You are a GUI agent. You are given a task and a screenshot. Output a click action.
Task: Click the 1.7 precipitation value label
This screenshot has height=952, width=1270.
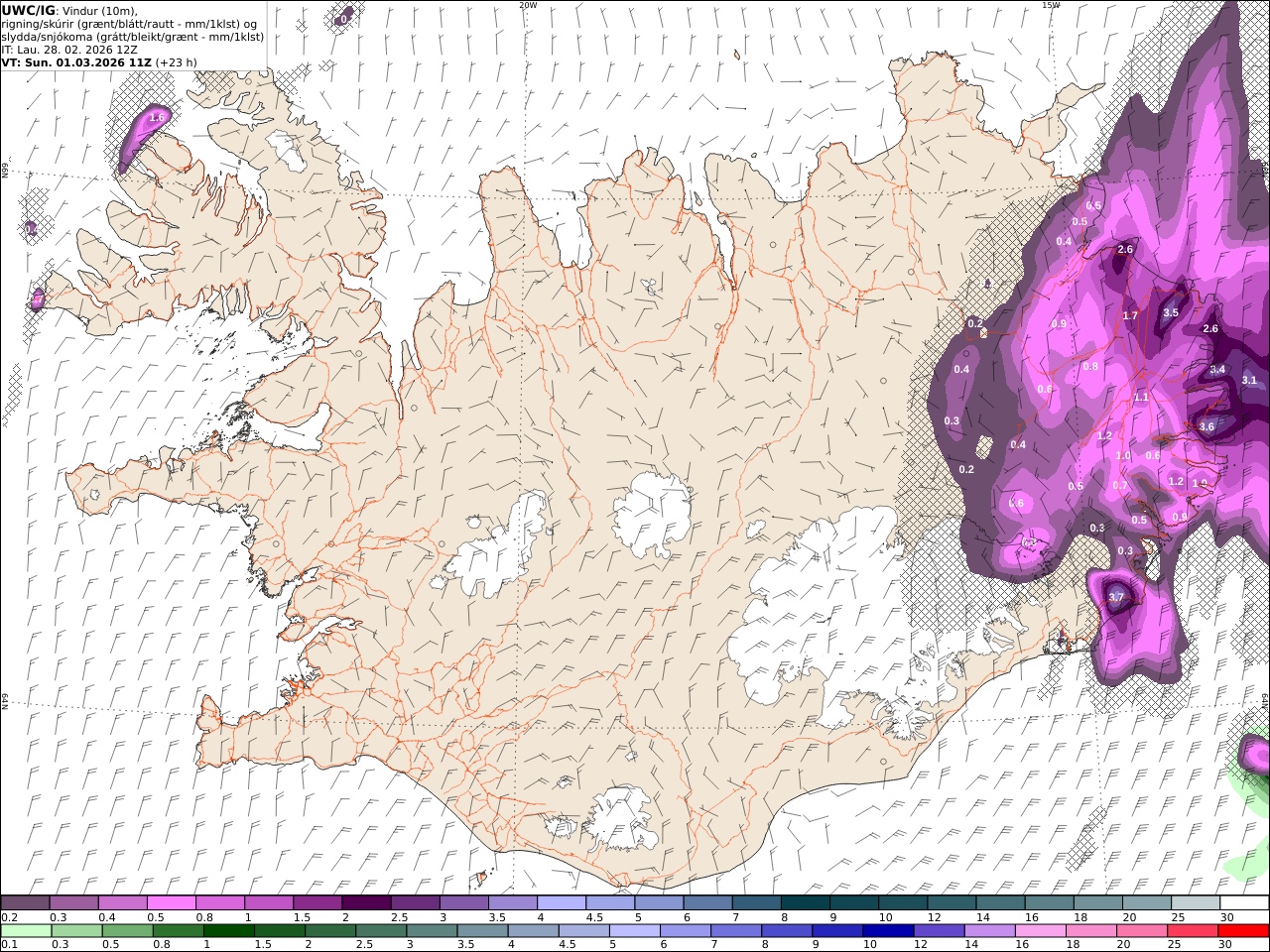1130,315
